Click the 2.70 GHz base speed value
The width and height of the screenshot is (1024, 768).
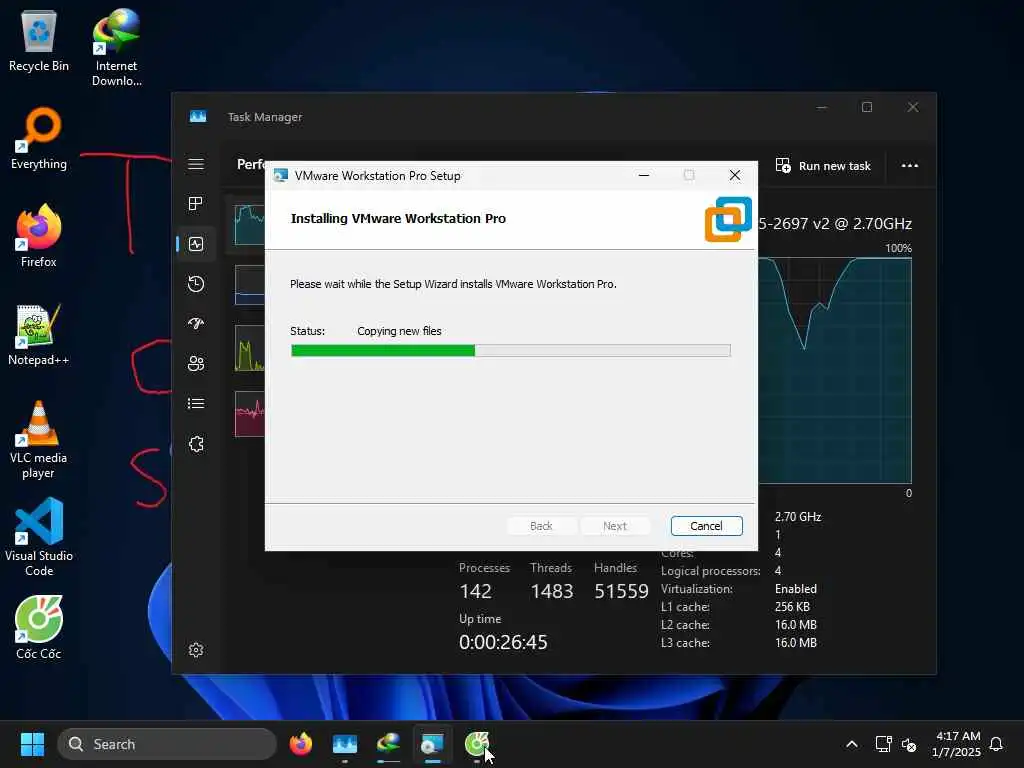(x=798, y=517)
